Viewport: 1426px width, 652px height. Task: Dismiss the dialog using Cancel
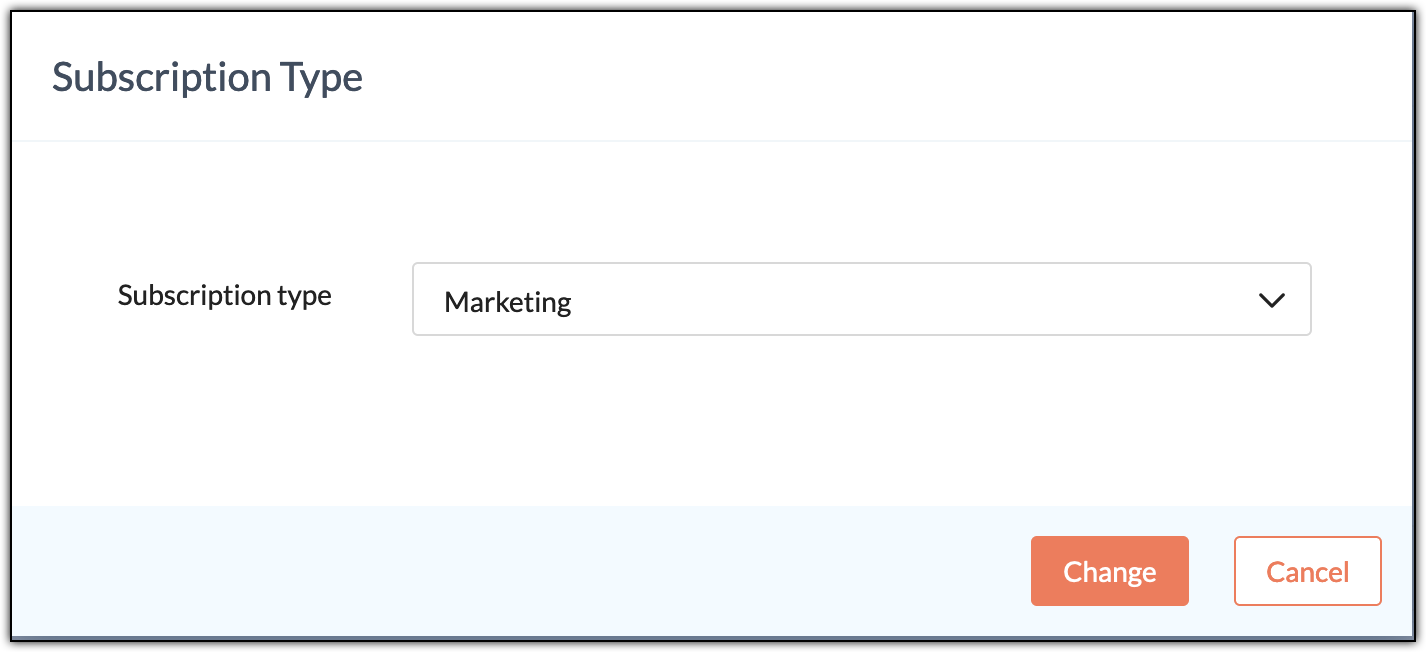coord(1307,571)
